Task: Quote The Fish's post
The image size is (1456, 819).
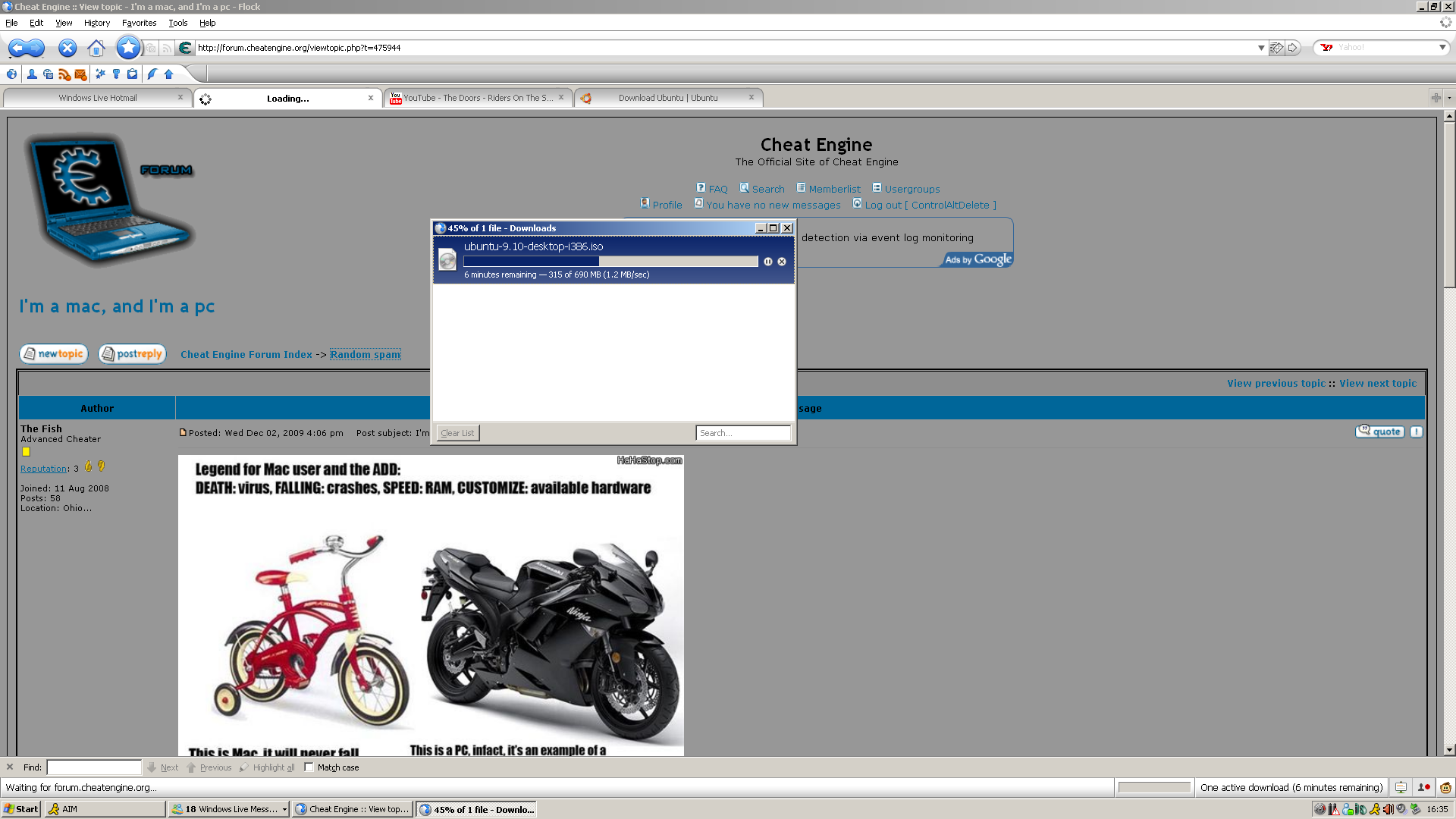Action: coord(1380,431)
